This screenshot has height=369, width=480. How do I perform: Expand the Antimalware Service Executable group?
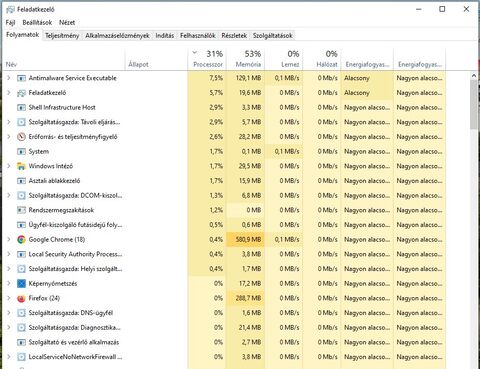(9, 78)
